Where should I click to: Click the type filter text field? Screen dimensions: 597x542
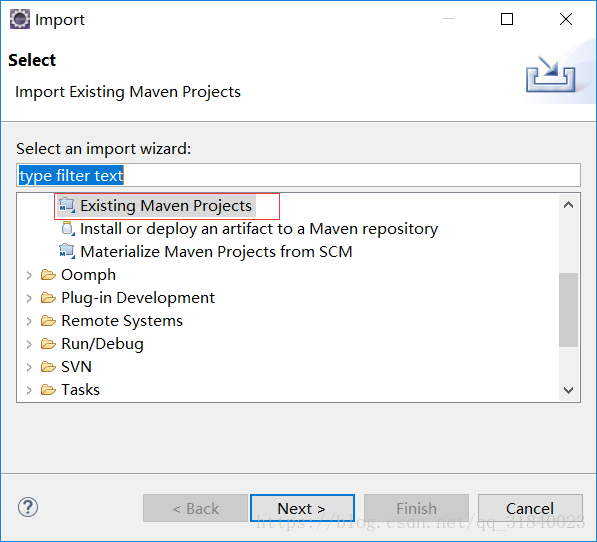click(298, 175)
